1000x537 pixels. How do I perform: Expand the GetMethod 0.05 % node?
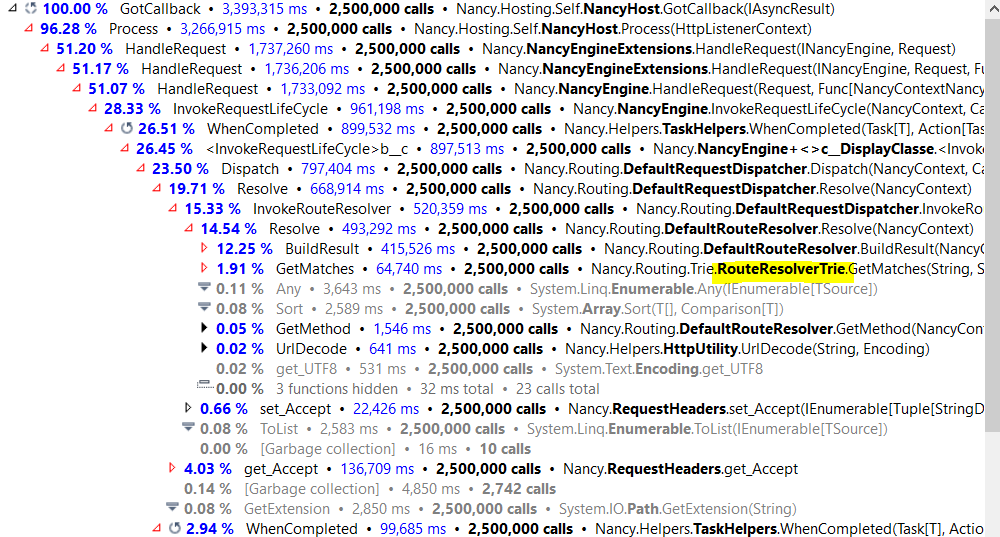pyautogui.click(x=204, y=328)
